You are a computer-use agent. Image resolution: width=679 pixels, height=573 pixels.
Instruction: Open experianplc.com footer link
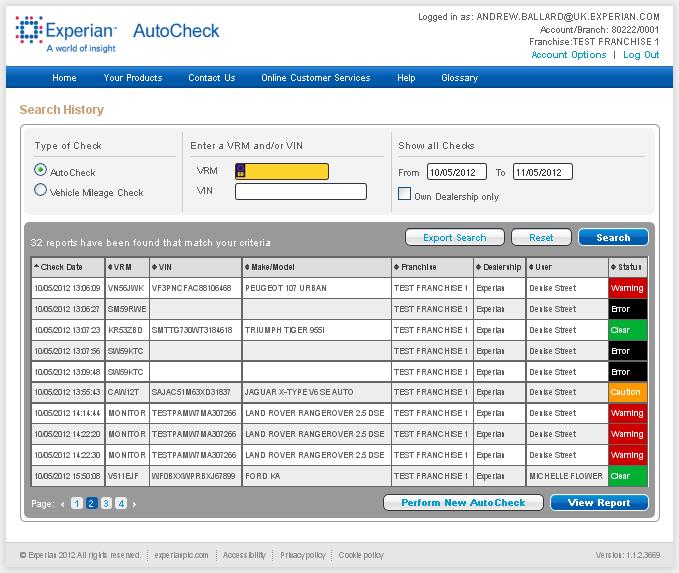coord(181,555)
